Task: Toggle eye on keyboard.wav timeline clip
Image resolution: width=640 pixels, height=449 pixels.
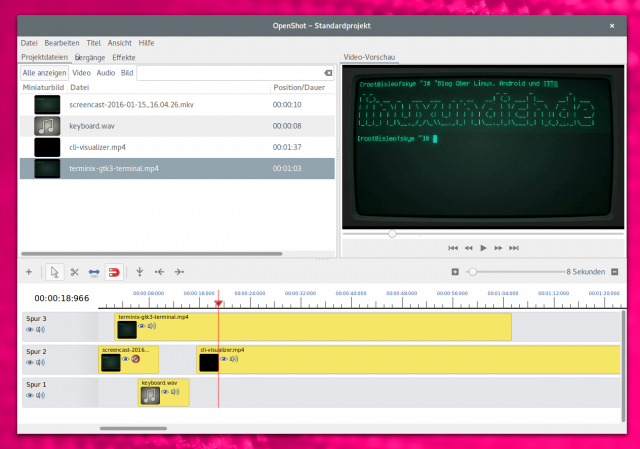Action: (165, 392)
